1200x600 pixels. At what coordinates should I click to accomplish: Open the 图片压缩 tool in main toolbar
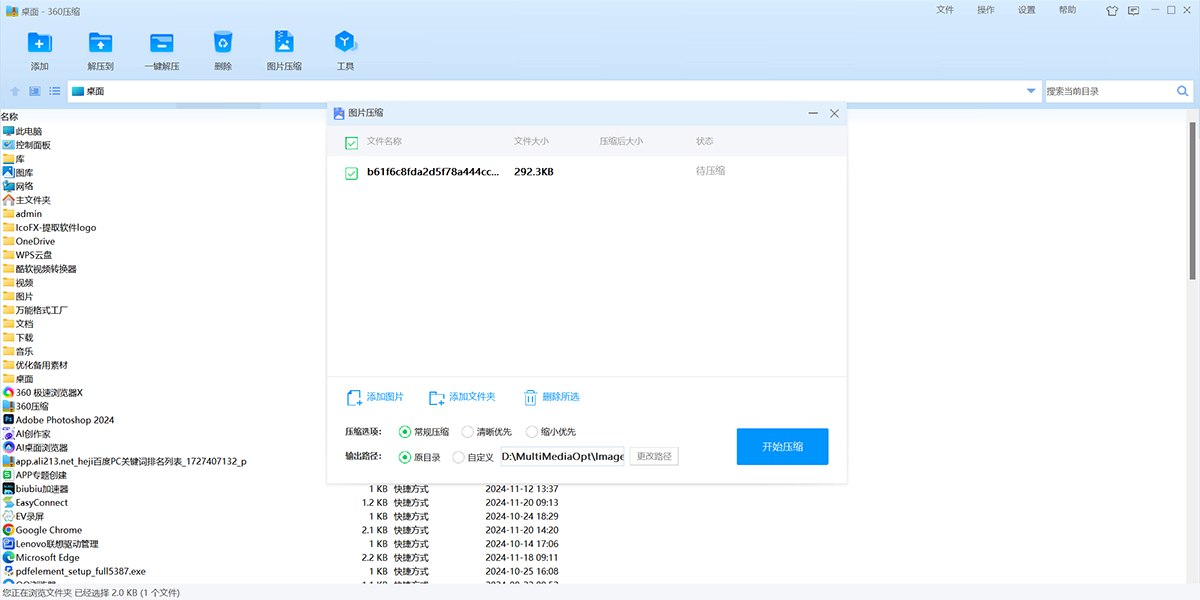click(284, 42)
